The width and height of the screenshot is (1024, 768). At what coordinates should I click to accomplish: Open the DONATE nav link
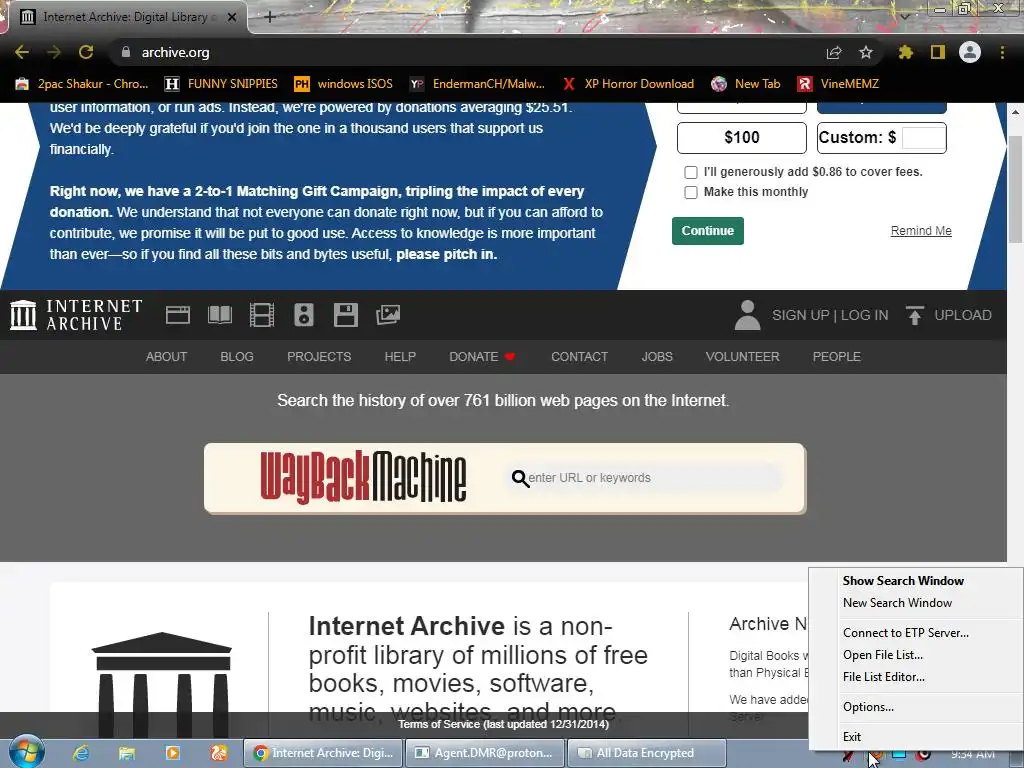482,357
